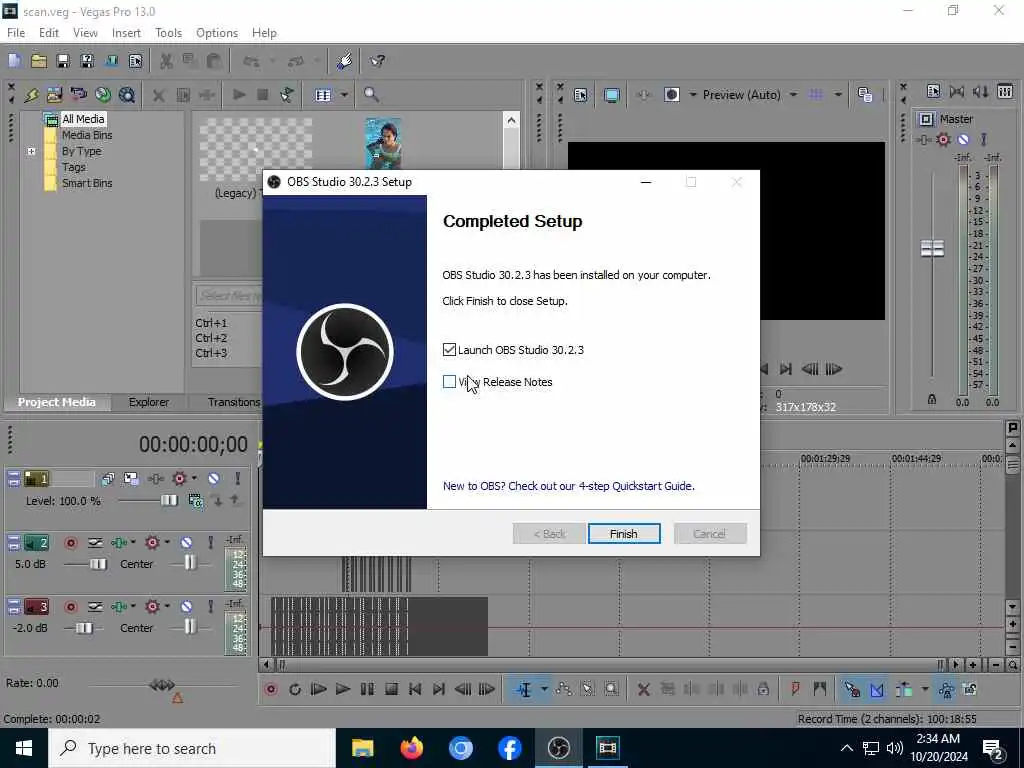
Task: Solo audio track 2
Action: (210, 543)
